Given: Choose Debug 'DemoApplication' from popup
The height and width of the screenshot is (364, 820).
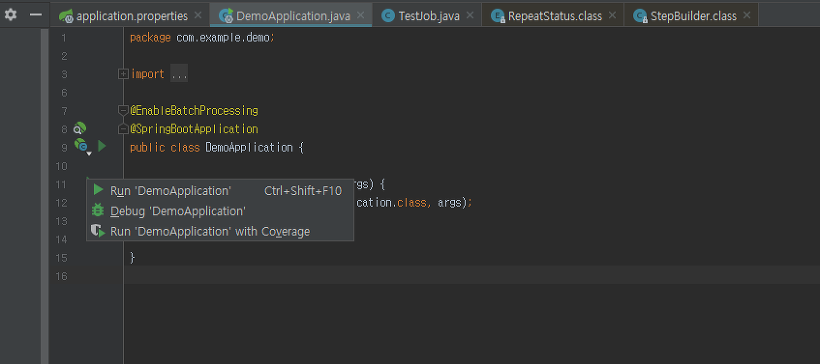Looking at the screenshot, I should point(220,211).
